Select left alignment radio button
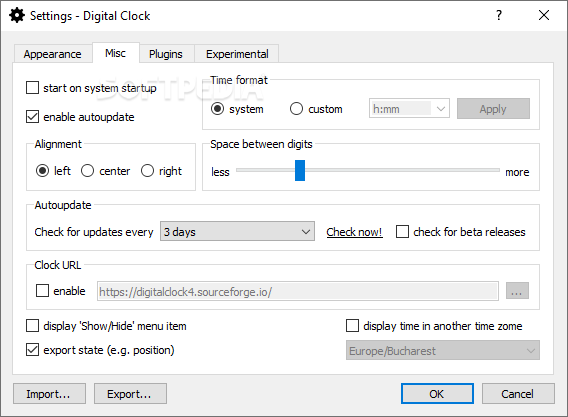Viewport: 568px width, 417px height. click(42, 171)
